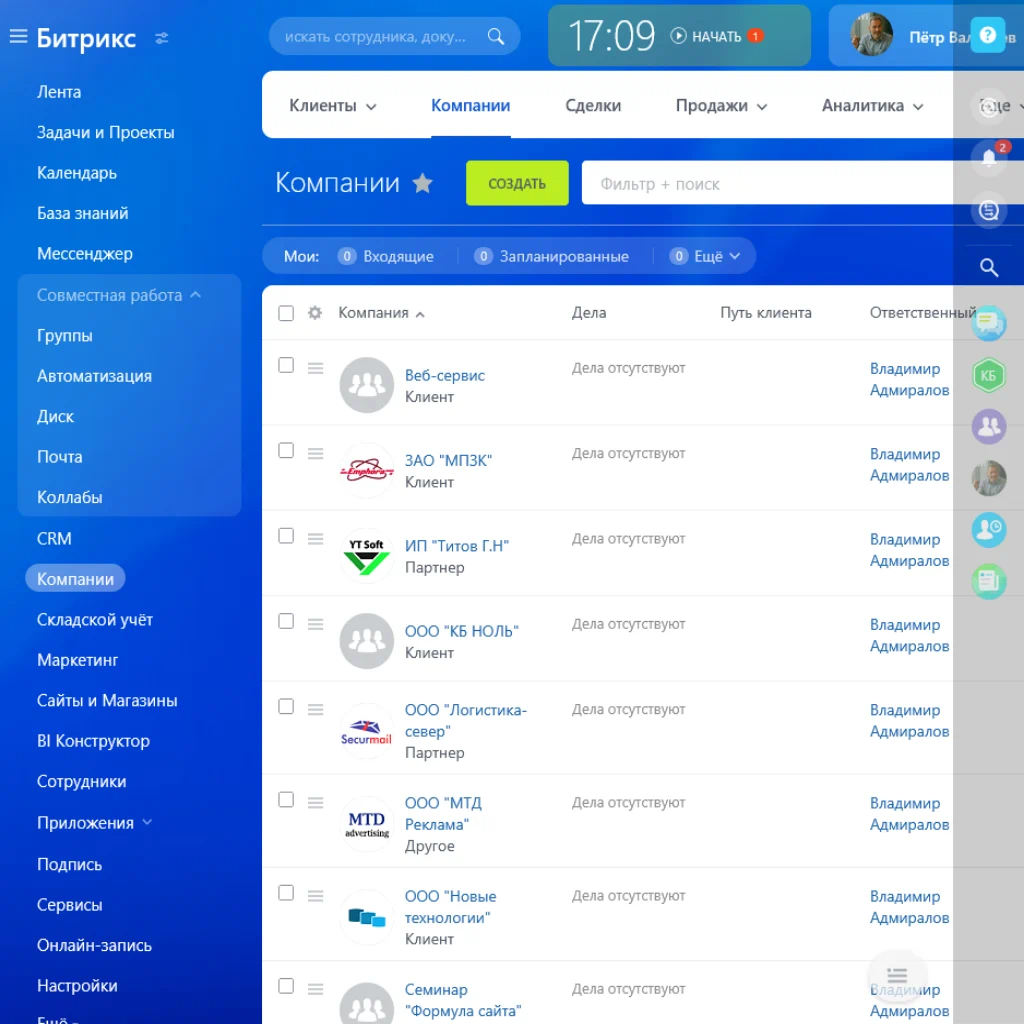1024x1024 pixels.
Task: Switch to the Сделки tab
Action: [x=593, y=104]
